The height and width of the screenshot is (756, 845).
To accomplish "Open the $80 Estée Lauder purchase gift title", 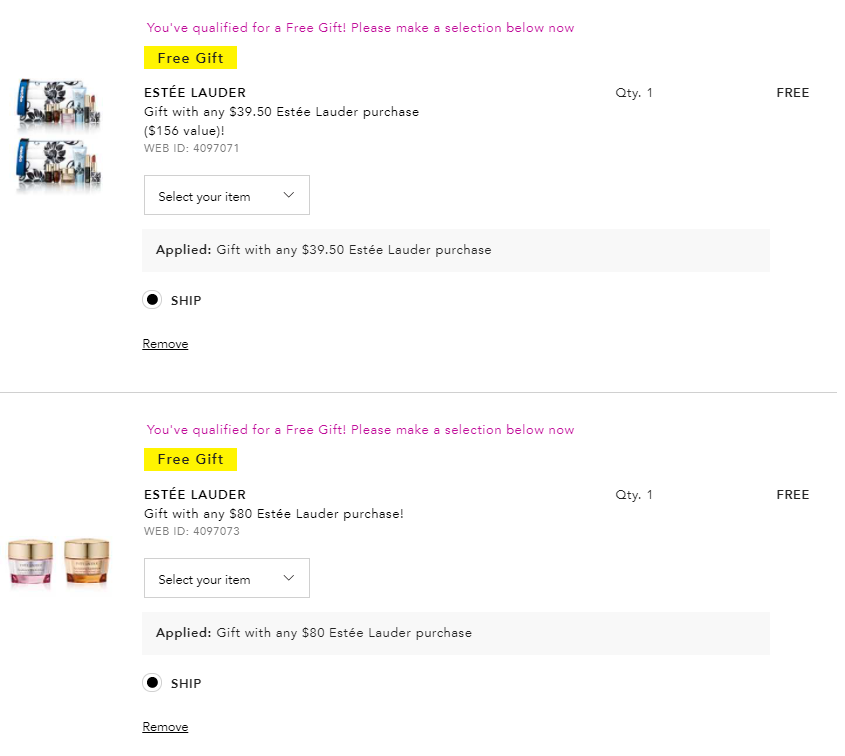I will click(x=274, y=514).
